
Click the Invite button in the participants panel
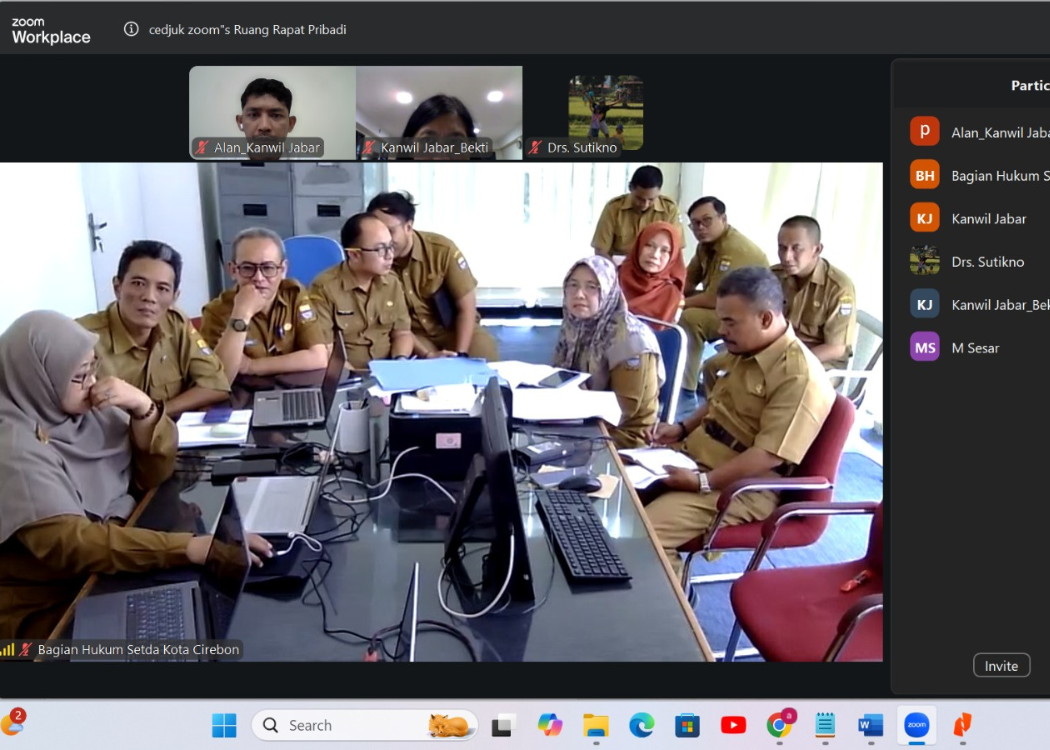click(1001, 666)
